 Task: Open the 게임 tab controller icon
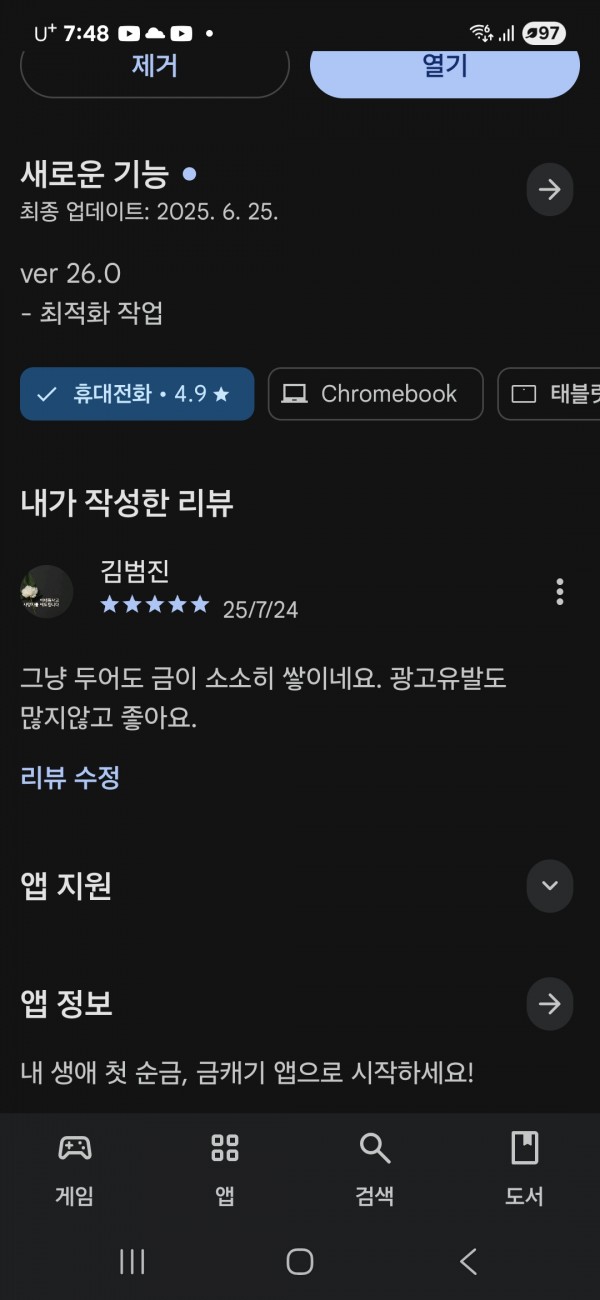coord(75,1148)
